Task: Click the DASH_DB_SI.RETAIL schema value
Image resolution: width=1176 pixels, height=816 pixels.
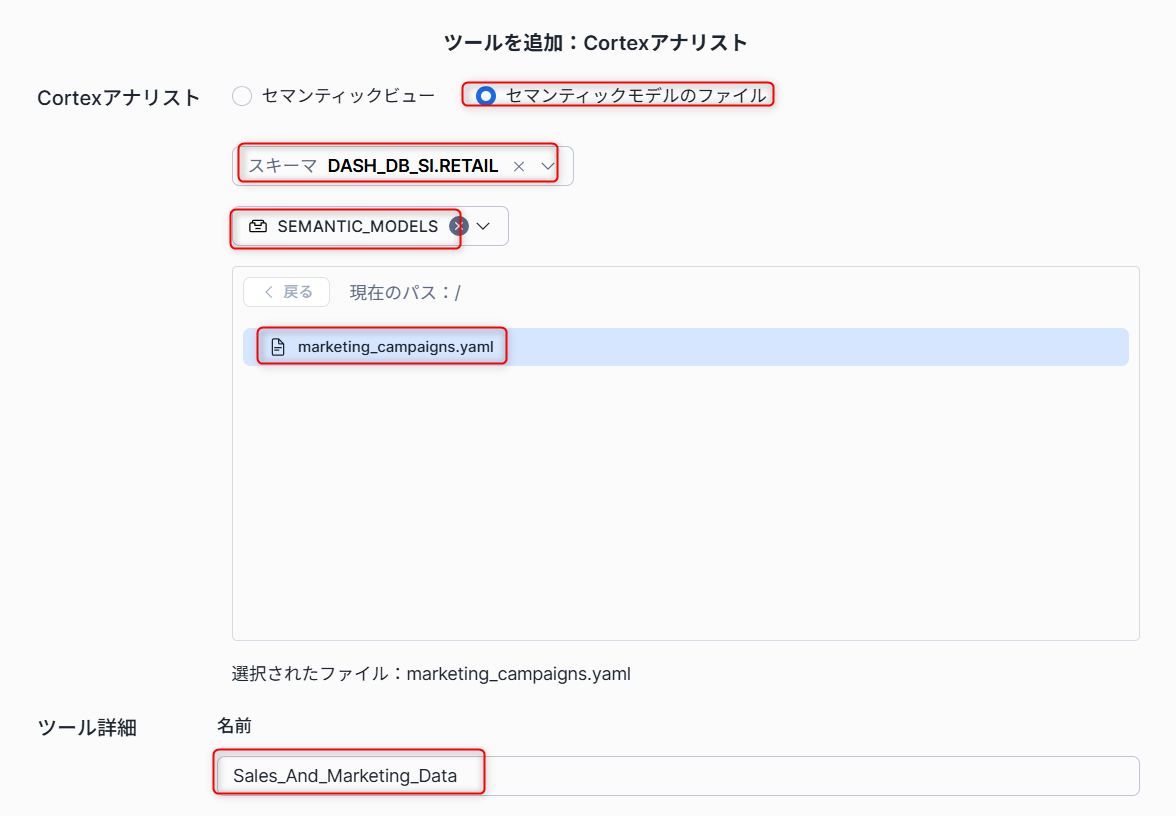Action: [412, 166]
